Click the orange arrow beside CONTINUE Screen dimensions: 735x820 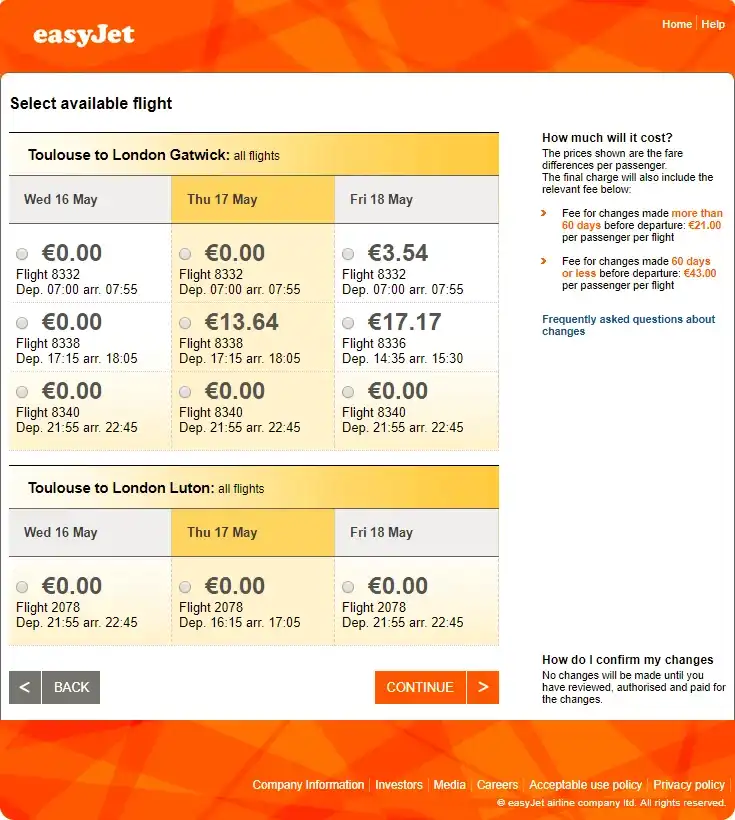pos(483,687)
